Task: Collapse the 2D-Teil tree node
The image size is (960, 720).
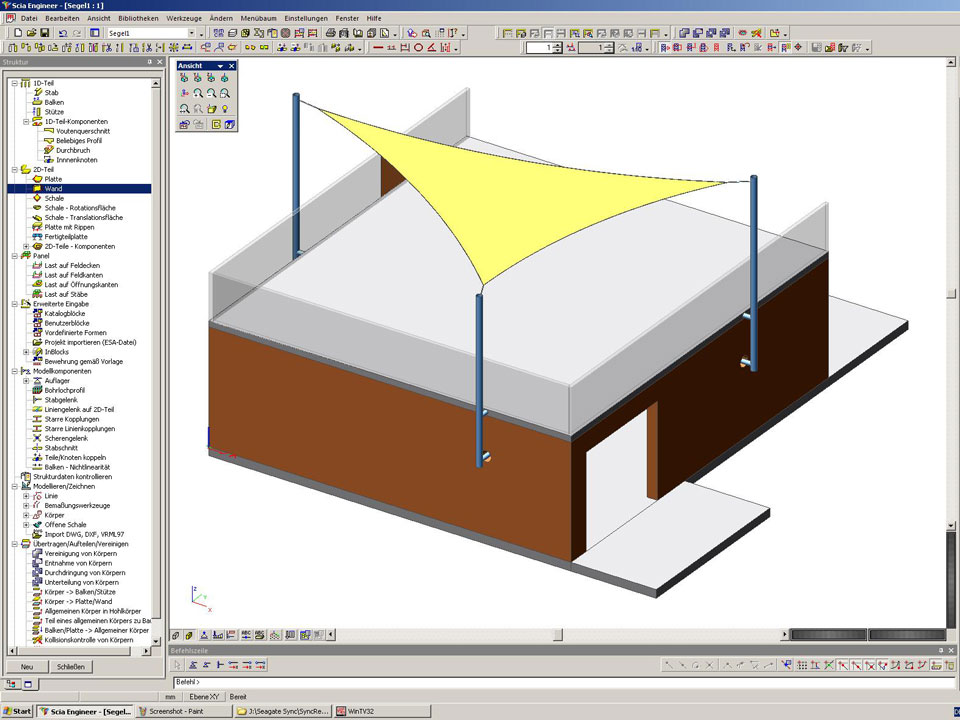Action: coord(14,170)
